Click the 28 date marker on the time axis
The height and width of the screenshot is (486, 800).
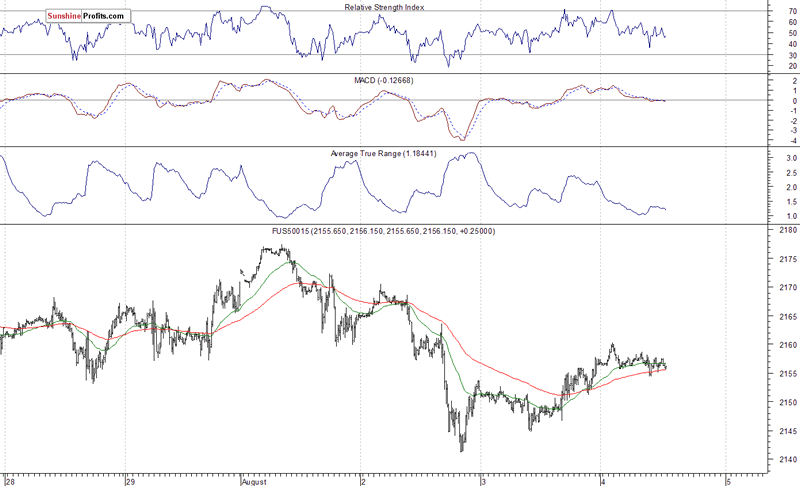coord(9,480)
